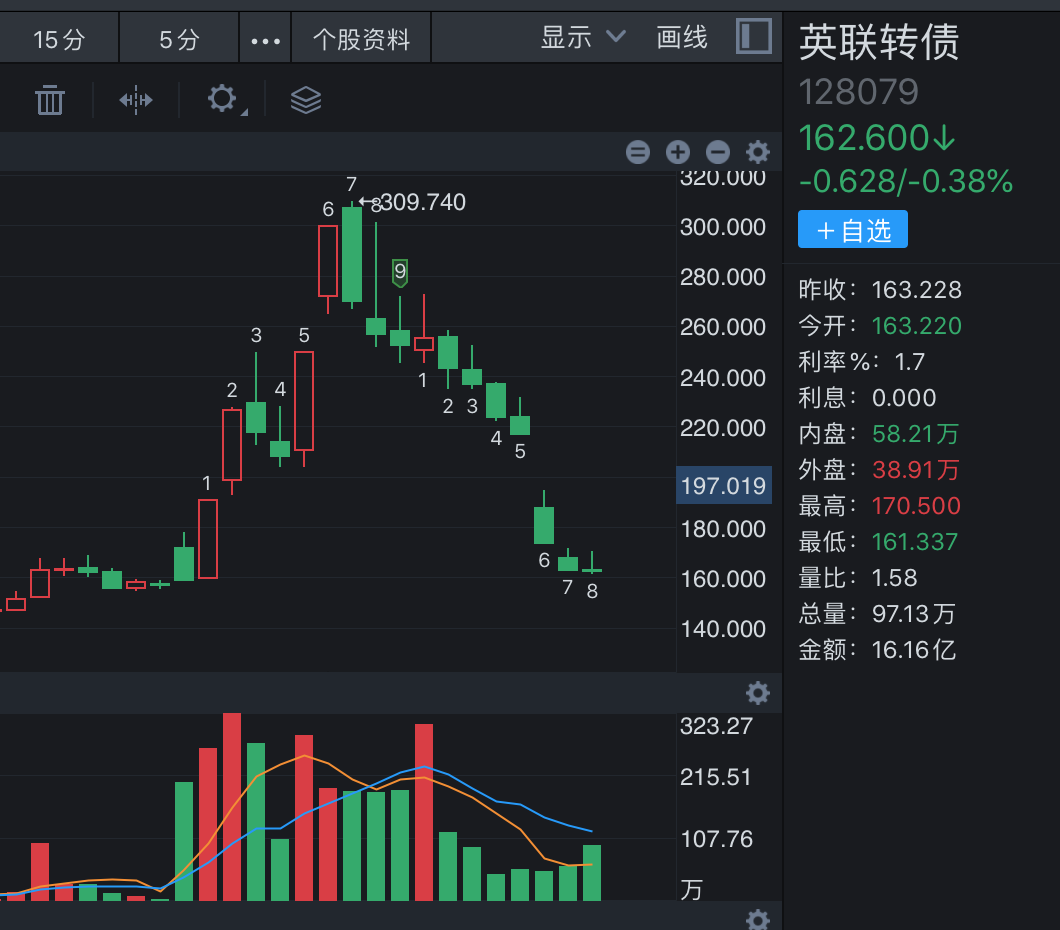Zoom in chart with plus icon
Viewport: 1060px width, 930px height.
(678, 152)
